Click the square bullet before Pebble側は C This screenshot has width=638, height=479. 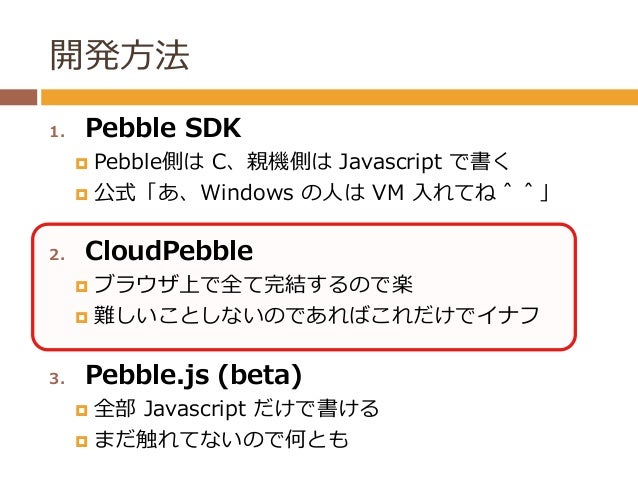(82, 164)
